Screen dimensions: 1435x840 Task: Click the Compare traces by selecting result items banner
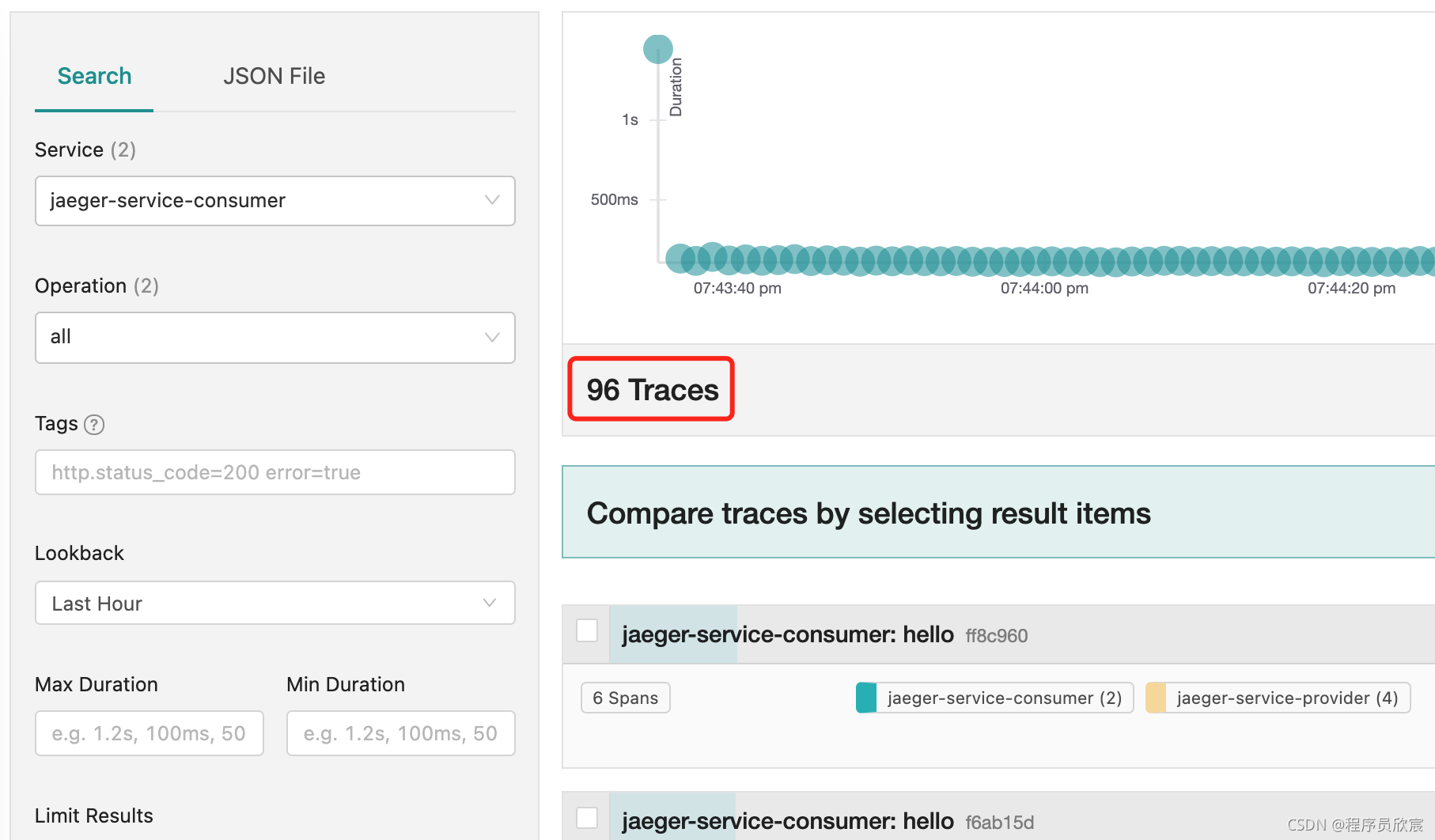[998, 512]
